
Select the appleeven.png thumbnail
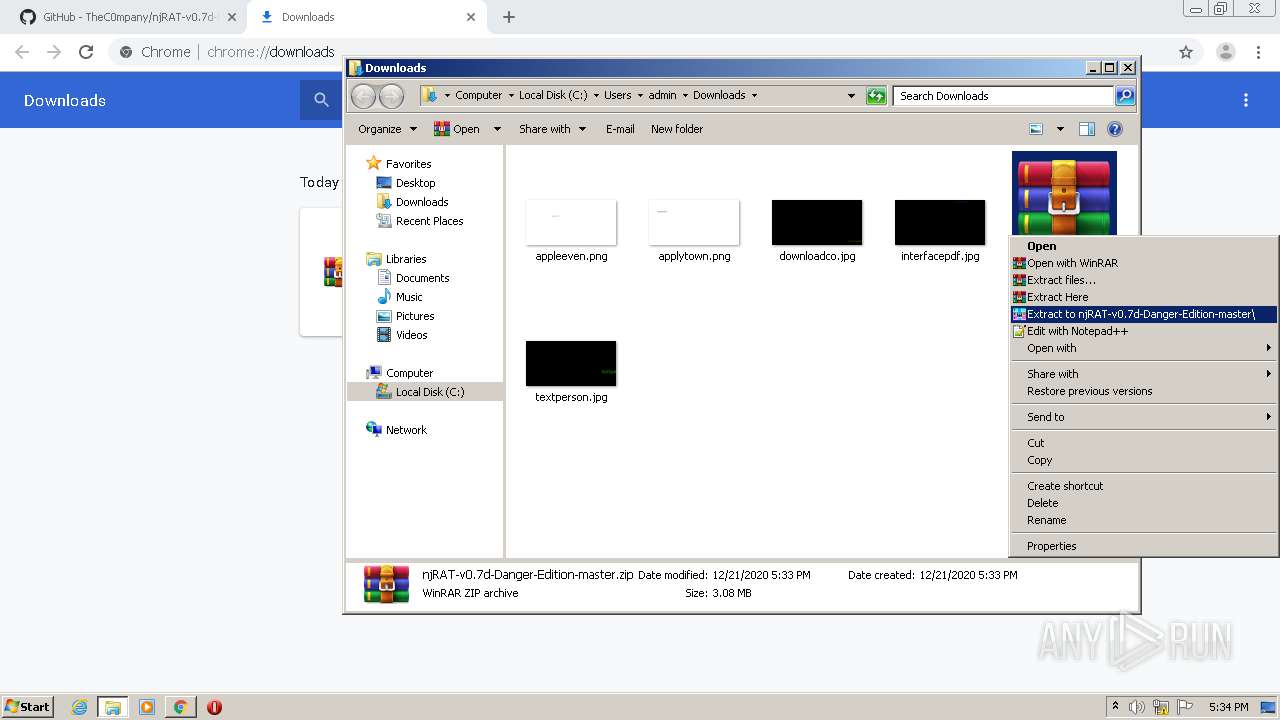(571, 222)
